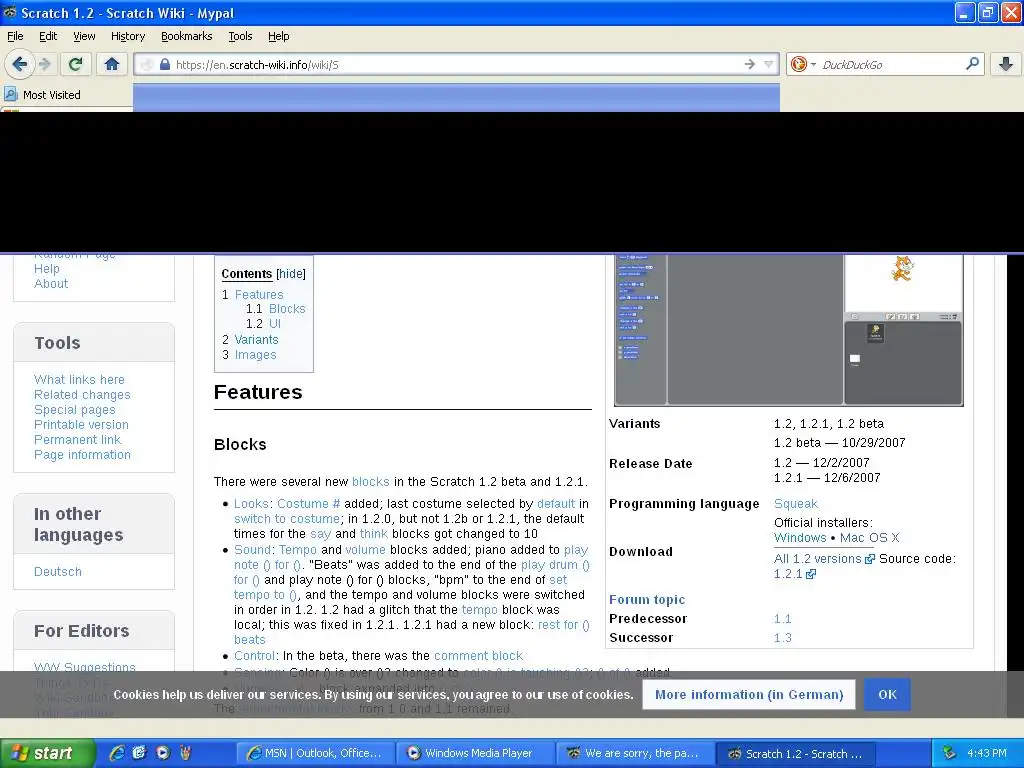Screen dimensions: 1024x768
Task: Jump to Features in contents
Action: coord(259,295)
